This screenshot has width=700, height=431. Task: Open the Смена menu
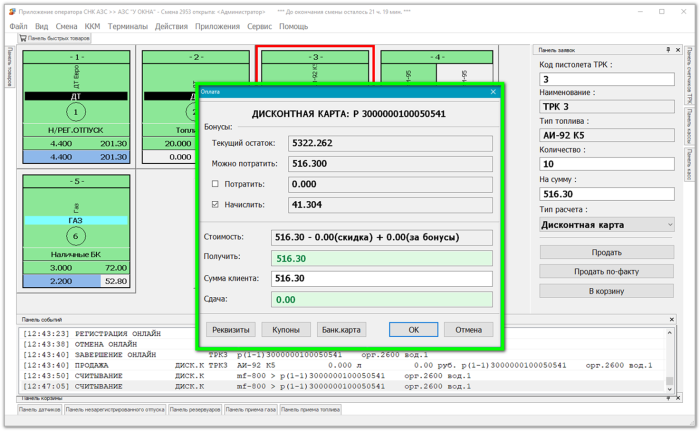tap(66, 26)
